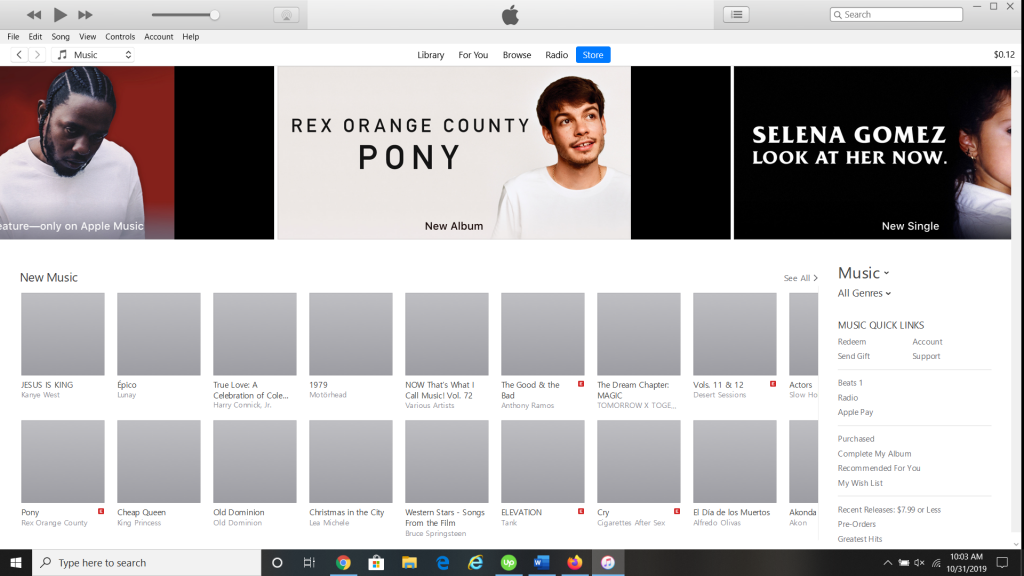1024x576 pixels.
Task: Click the Christmas in the City title
Action: coord(347,513)
